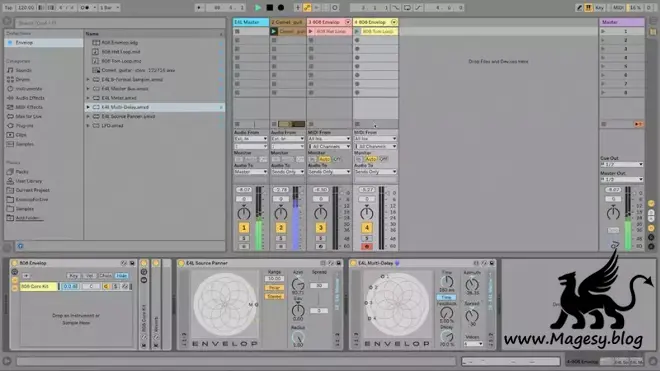Click the Arrangement Record button

[281, 8]
